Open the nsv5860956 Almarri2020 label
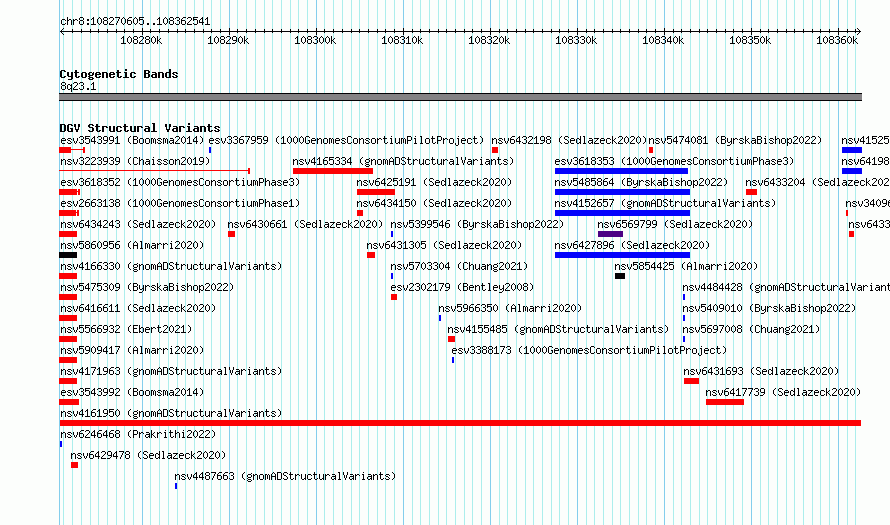The height and width of the screenshot is (525, 890). point(132,245)
